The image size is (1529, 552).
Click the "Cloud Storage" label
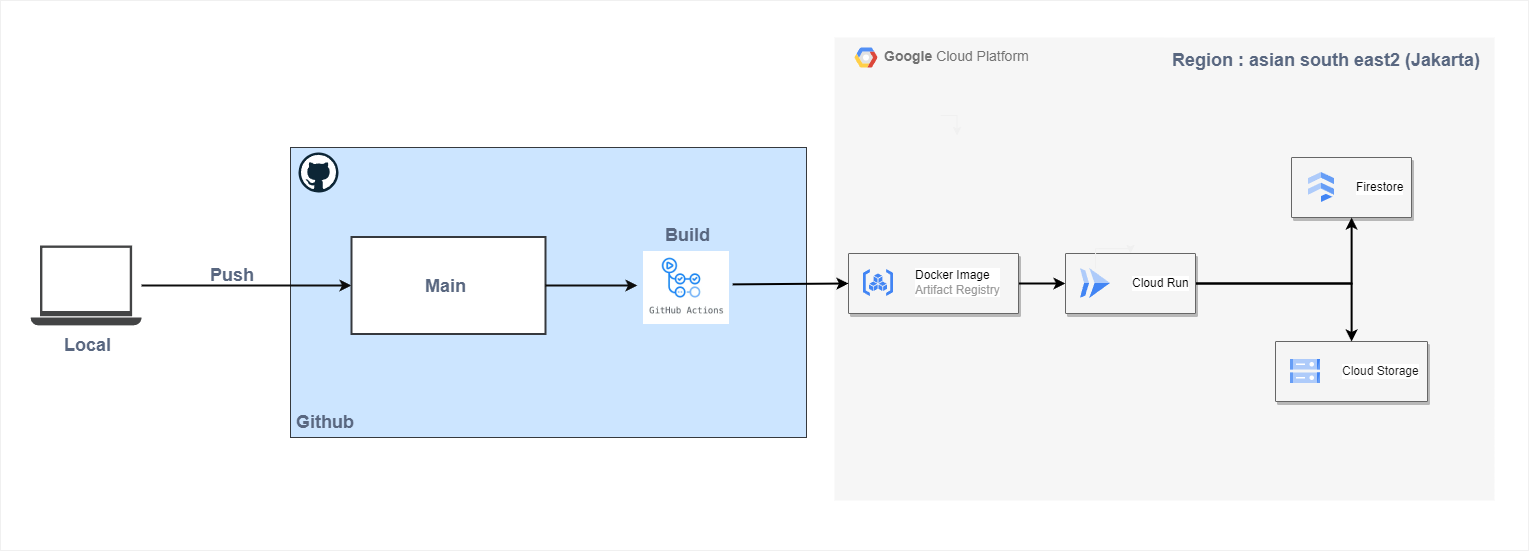[1380, 371]
